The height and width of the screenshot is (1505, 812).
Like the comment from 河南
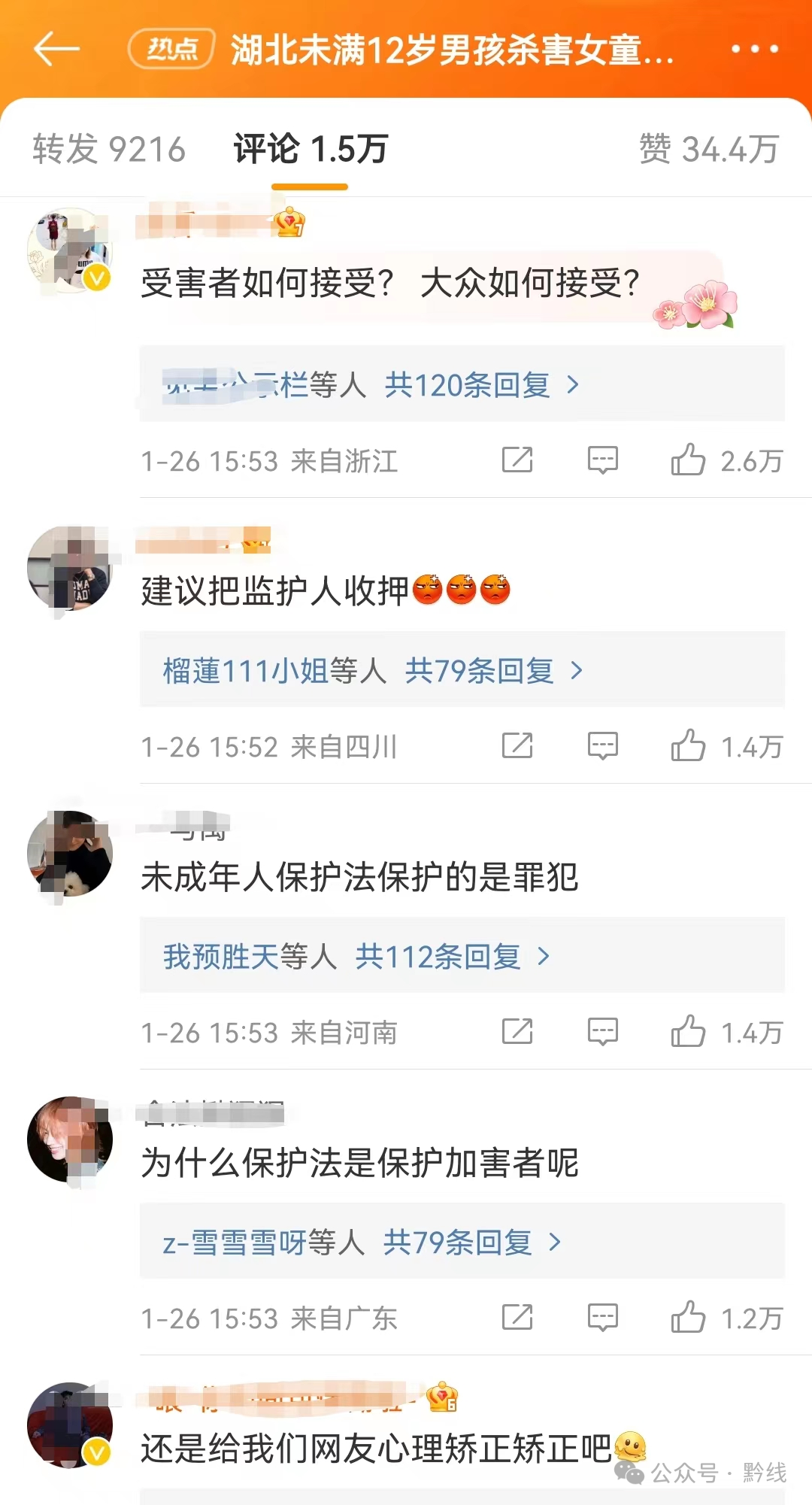(x=688, y=1031)
